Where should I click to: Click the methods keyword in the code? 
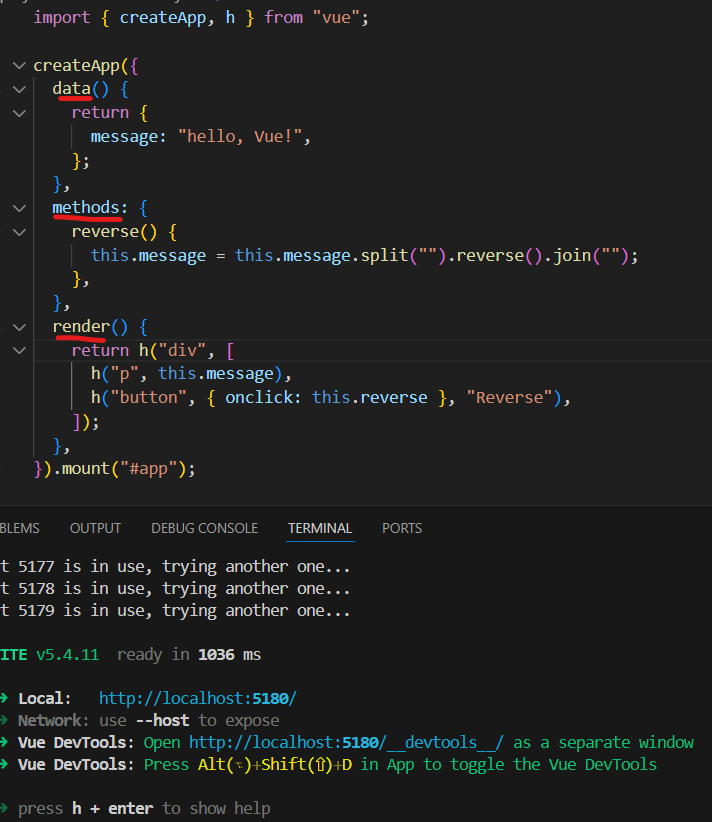click(86, 208)
